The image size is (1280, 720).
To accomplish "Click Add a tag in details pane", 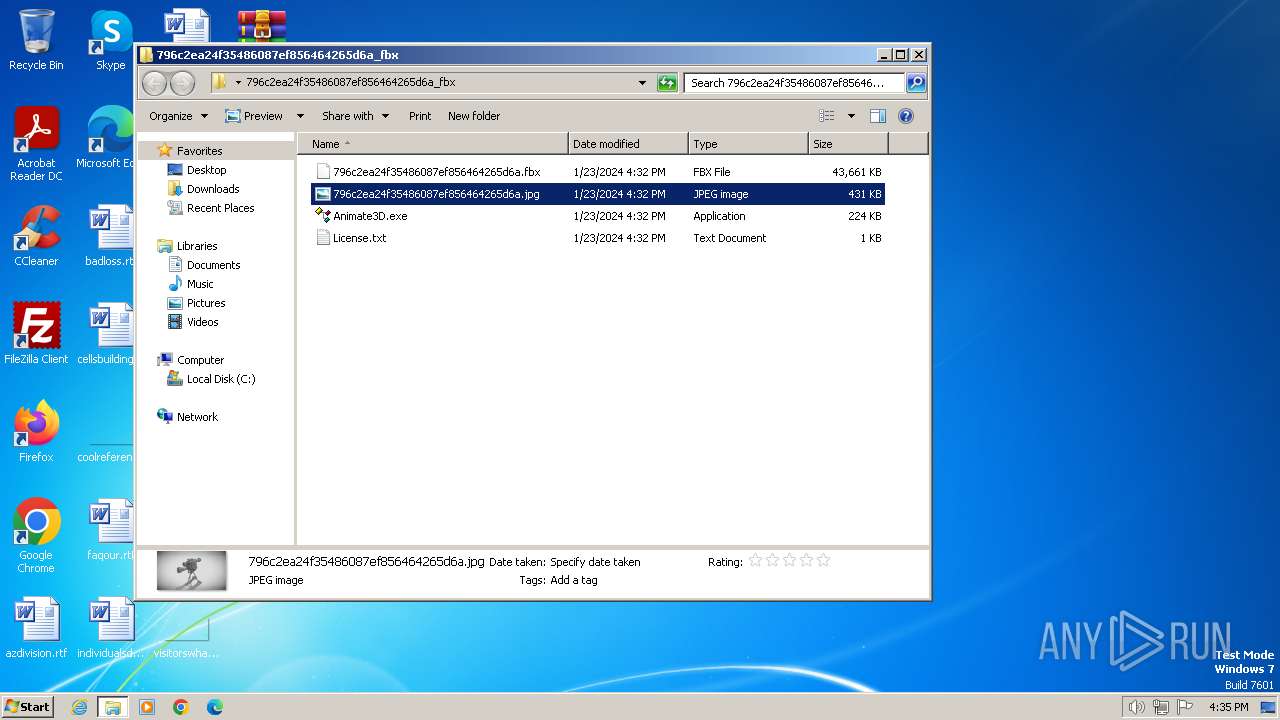I will pyautogui.click(x=574, y=580).
